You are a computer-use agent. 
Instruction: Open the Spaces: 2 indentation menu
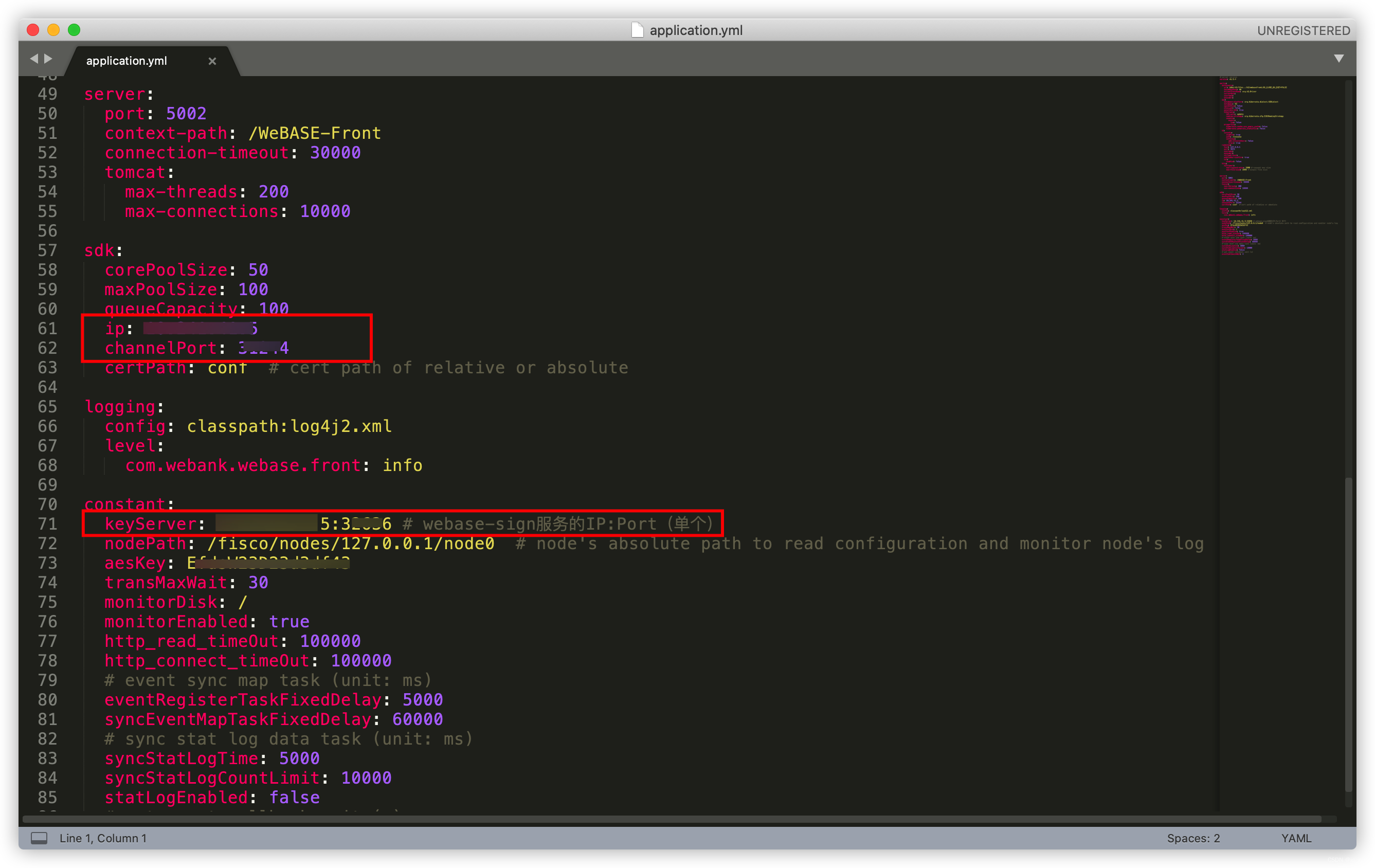pos(1193,838)
